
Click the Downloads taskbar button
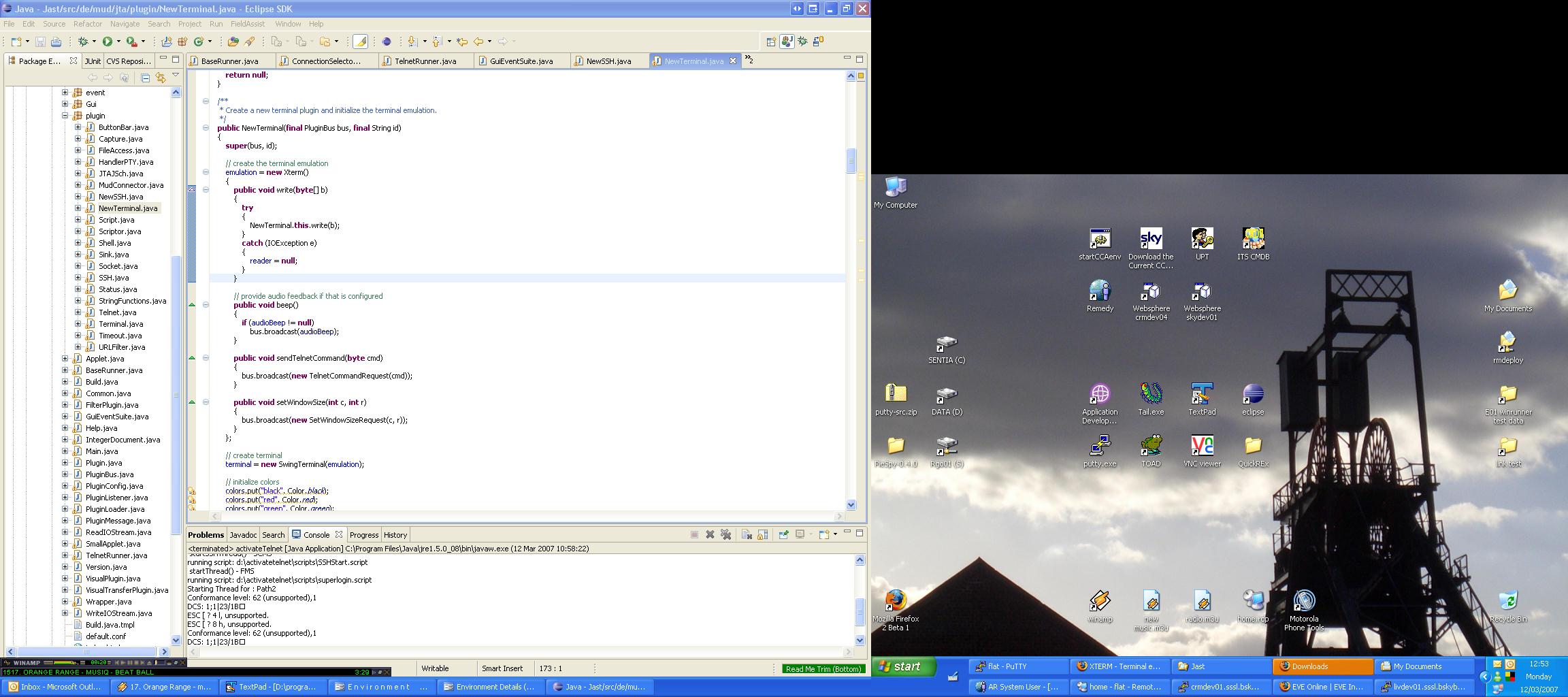pos(1322,666)
